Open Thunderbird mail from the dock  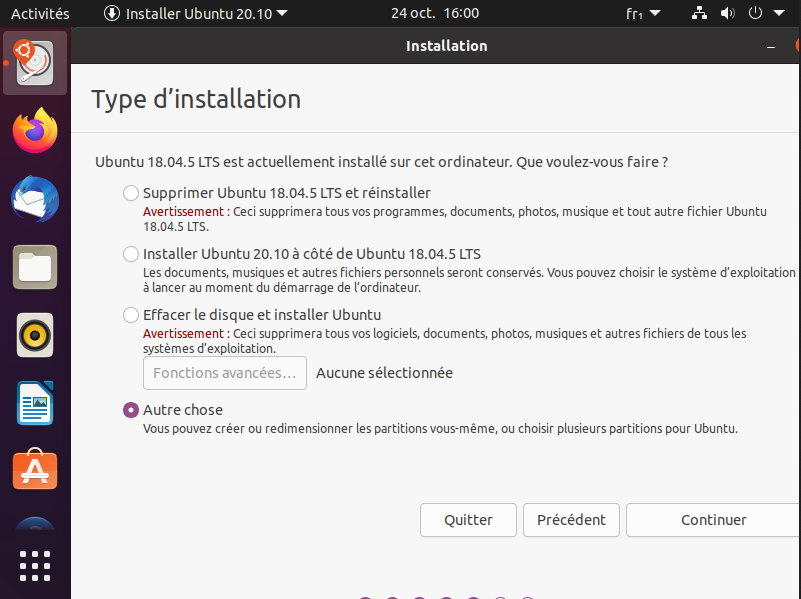(35, 199)
